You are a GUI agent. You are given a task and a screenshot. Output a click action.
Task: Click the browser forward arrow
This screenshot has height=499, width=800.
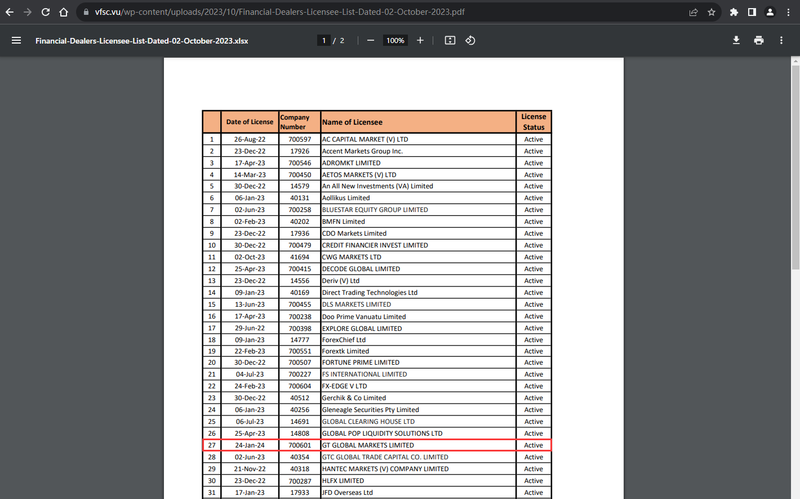click(28, 12)
